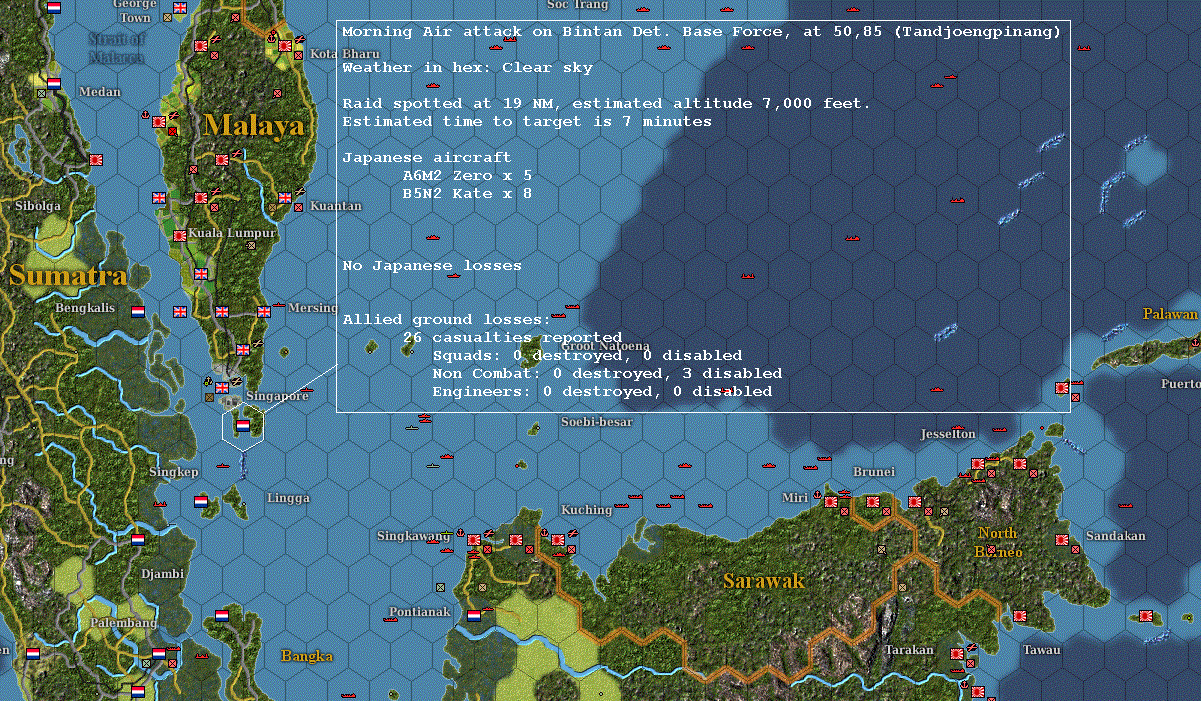This screenshot has height=701, width=1201.
Task: Click the Bangka island label
Action: pos(306,656)
